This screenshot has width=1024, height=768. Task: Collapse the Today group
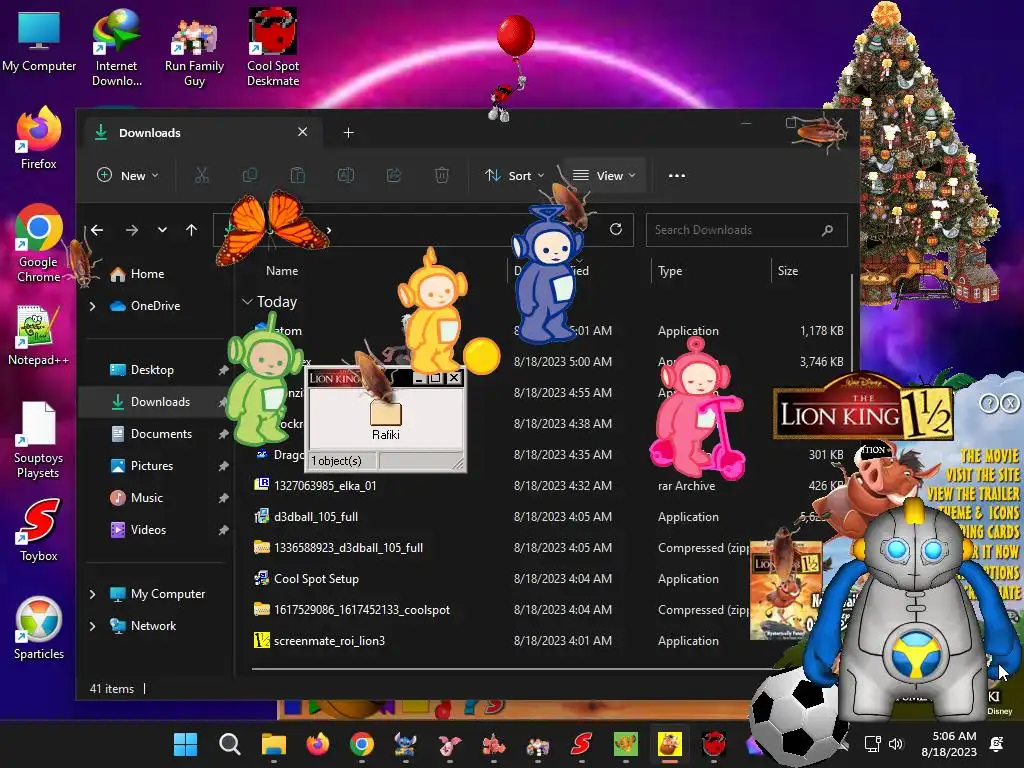(x=247, y=302)
